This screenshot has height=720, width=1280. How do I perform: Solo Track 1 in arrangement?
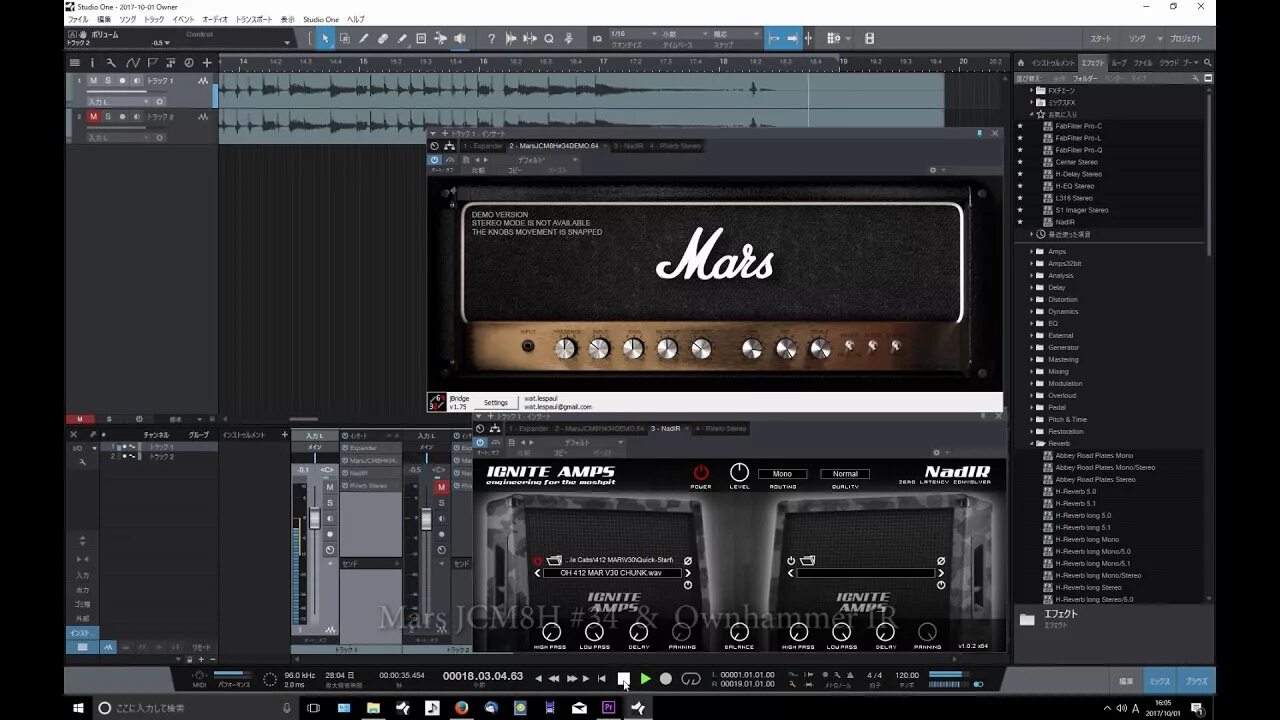click(x=107, y=80)
